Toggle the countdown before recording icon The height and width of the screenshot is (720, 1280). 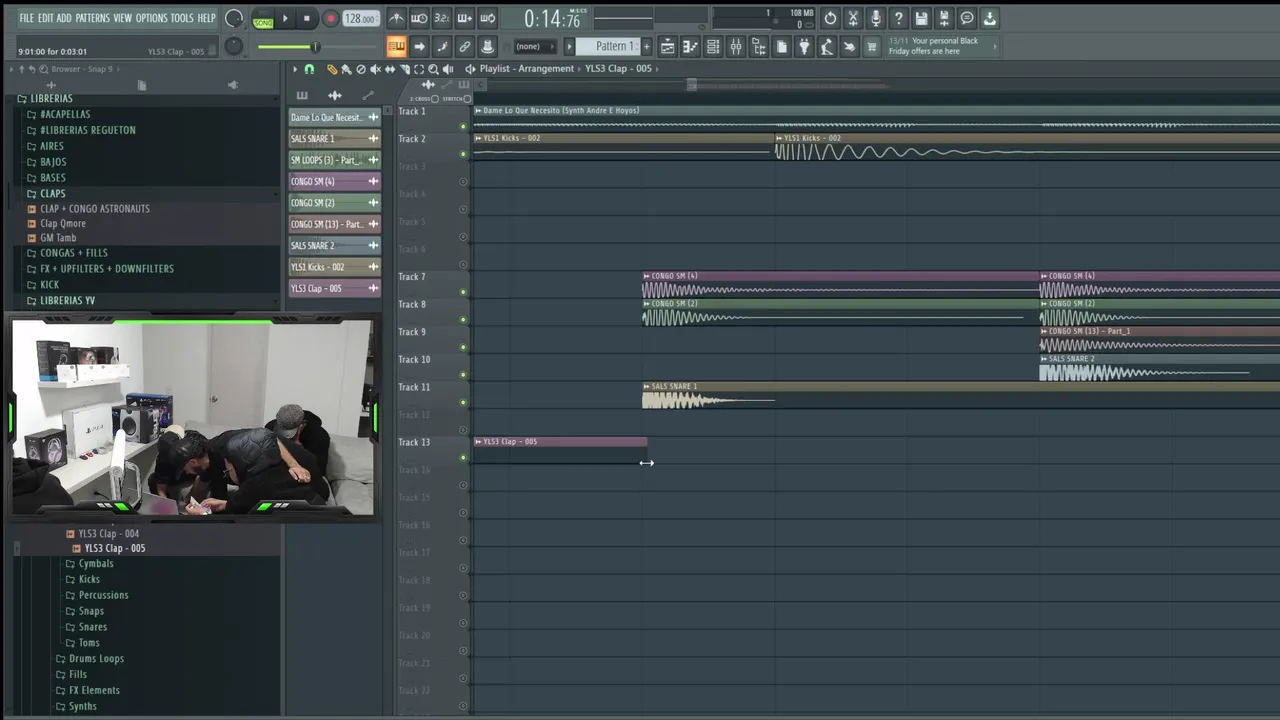pos(441,18)
